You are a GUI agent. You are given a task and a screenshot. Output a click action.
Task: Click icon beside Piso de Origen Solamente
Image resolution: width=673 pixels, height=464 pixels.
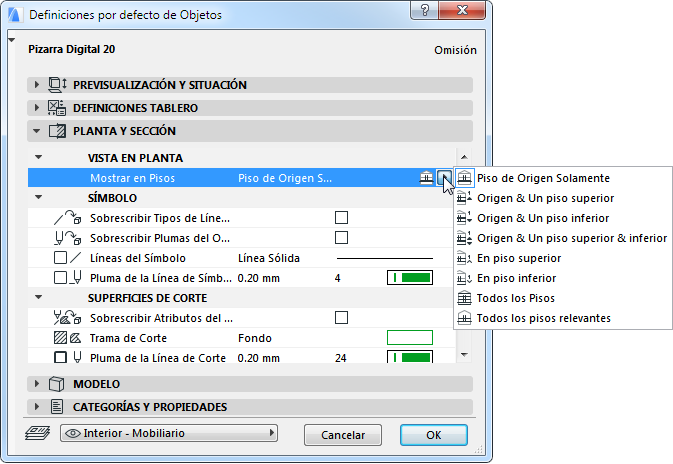(x=464, y=178)
